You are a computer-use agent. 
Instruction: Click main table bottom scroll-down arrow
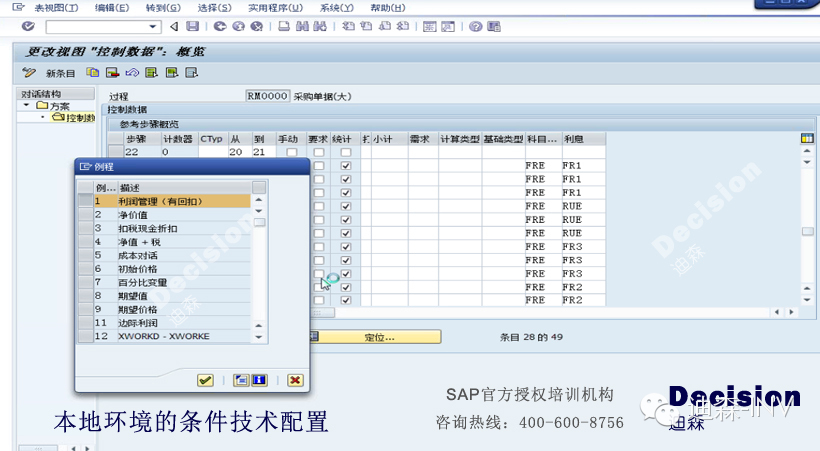point(807,300)
